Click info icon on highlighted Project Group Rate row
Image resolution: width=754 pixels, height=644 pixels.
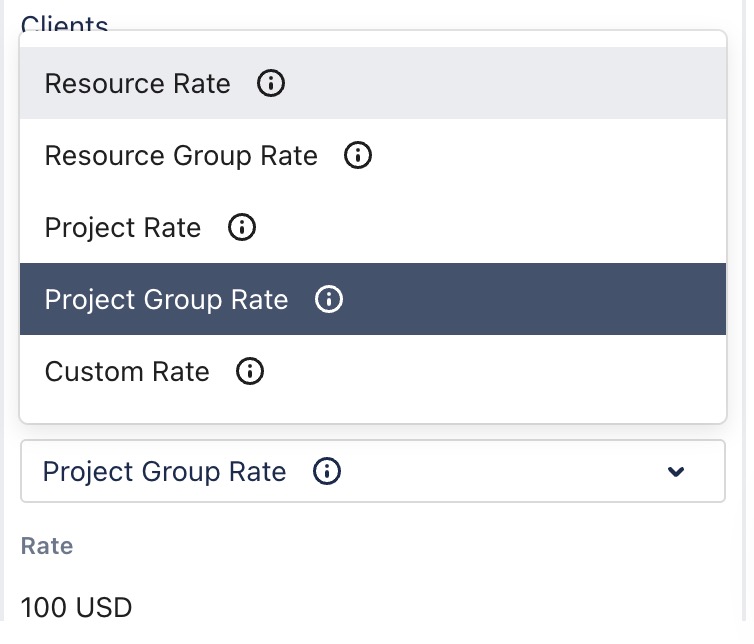click(x=329, y=300)
